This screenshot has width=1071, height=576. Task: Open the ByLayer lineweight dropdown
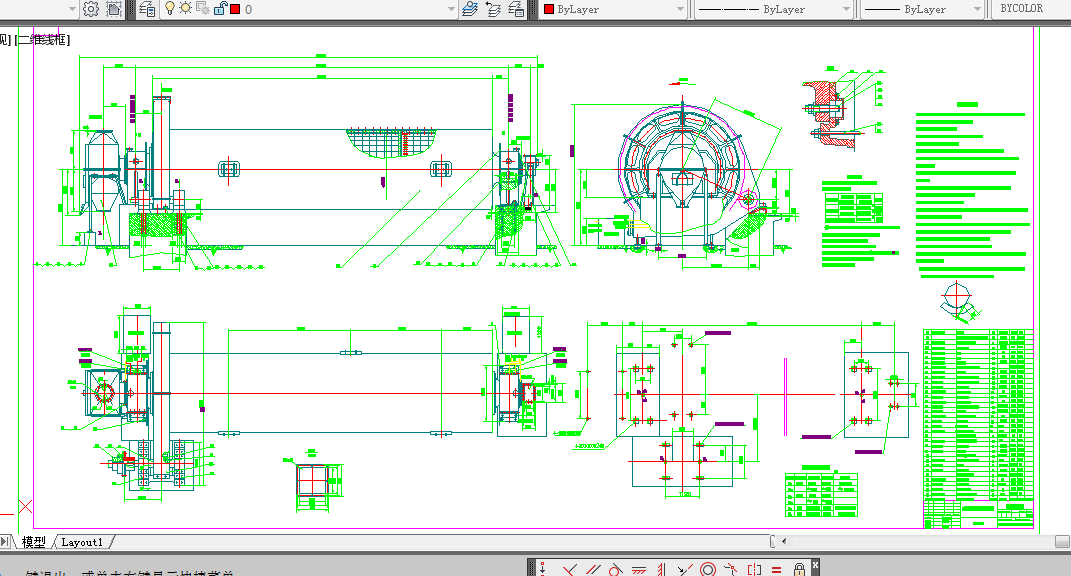pyautogui.click(x=977, y=9)
